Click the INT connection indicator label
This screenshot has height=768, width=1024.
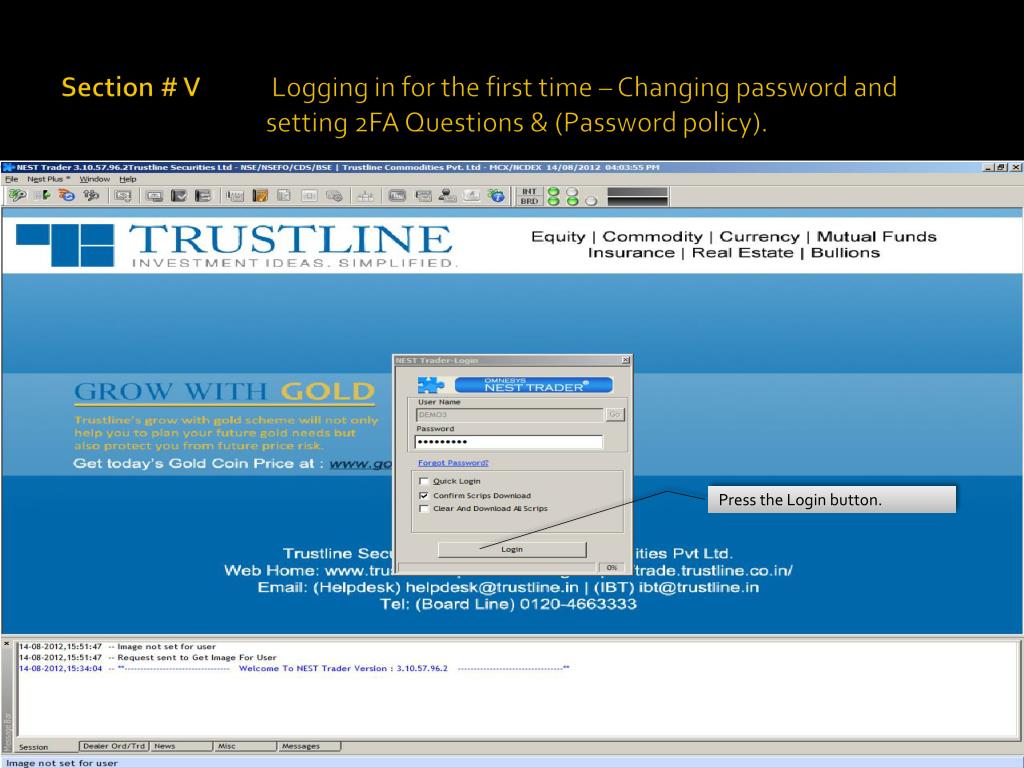click(529, 191)
